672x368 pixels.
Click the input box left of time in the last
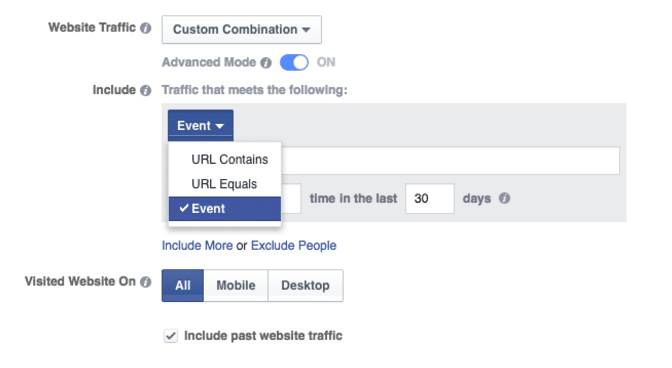click(x=291, y=198)
